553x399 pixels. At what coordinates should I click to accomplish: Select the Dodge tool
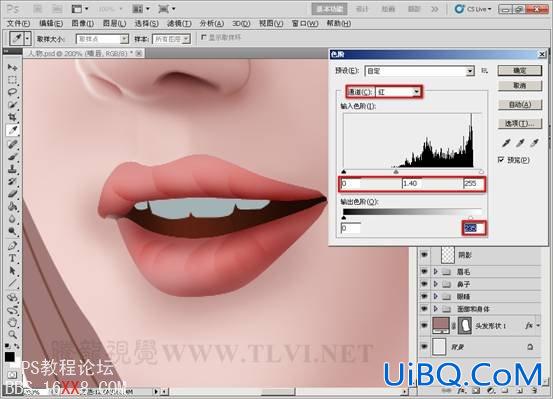coord(12,231)
